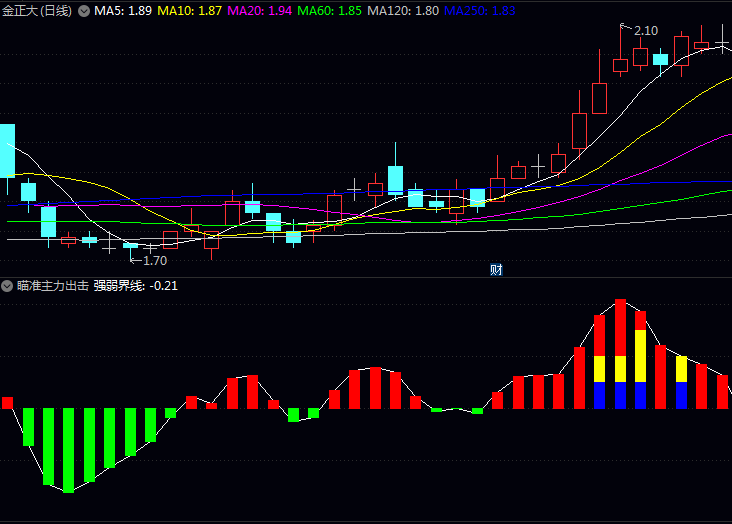The image size is (732, 524).
Task: Click the 瞄准主力出击 indicator name
Action: click(x=53, y=286)
